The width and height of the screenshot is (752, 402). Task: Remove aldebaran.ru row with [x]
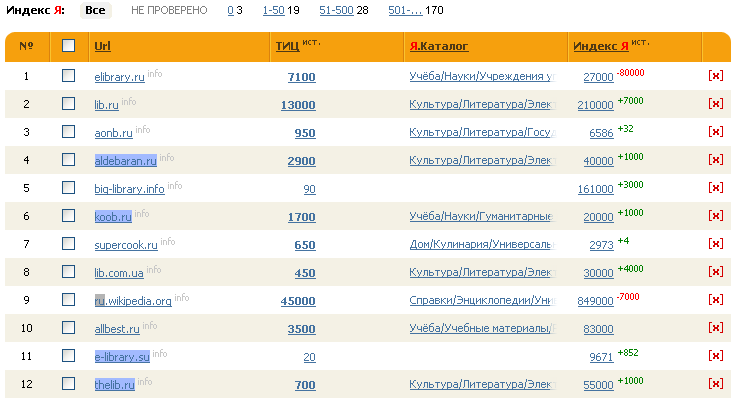coord(715,160)
